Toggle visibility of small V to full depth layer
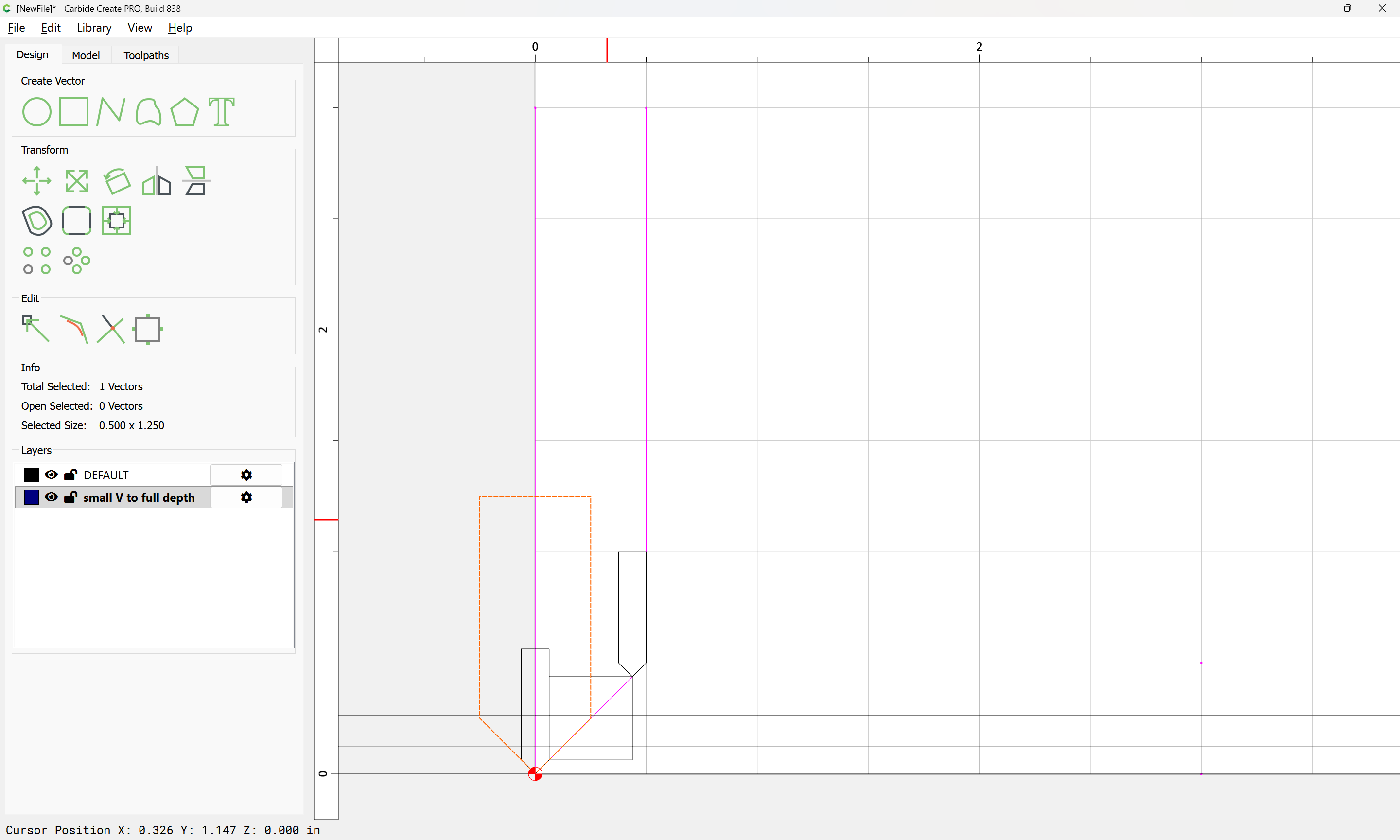 (x=51, y=497)
